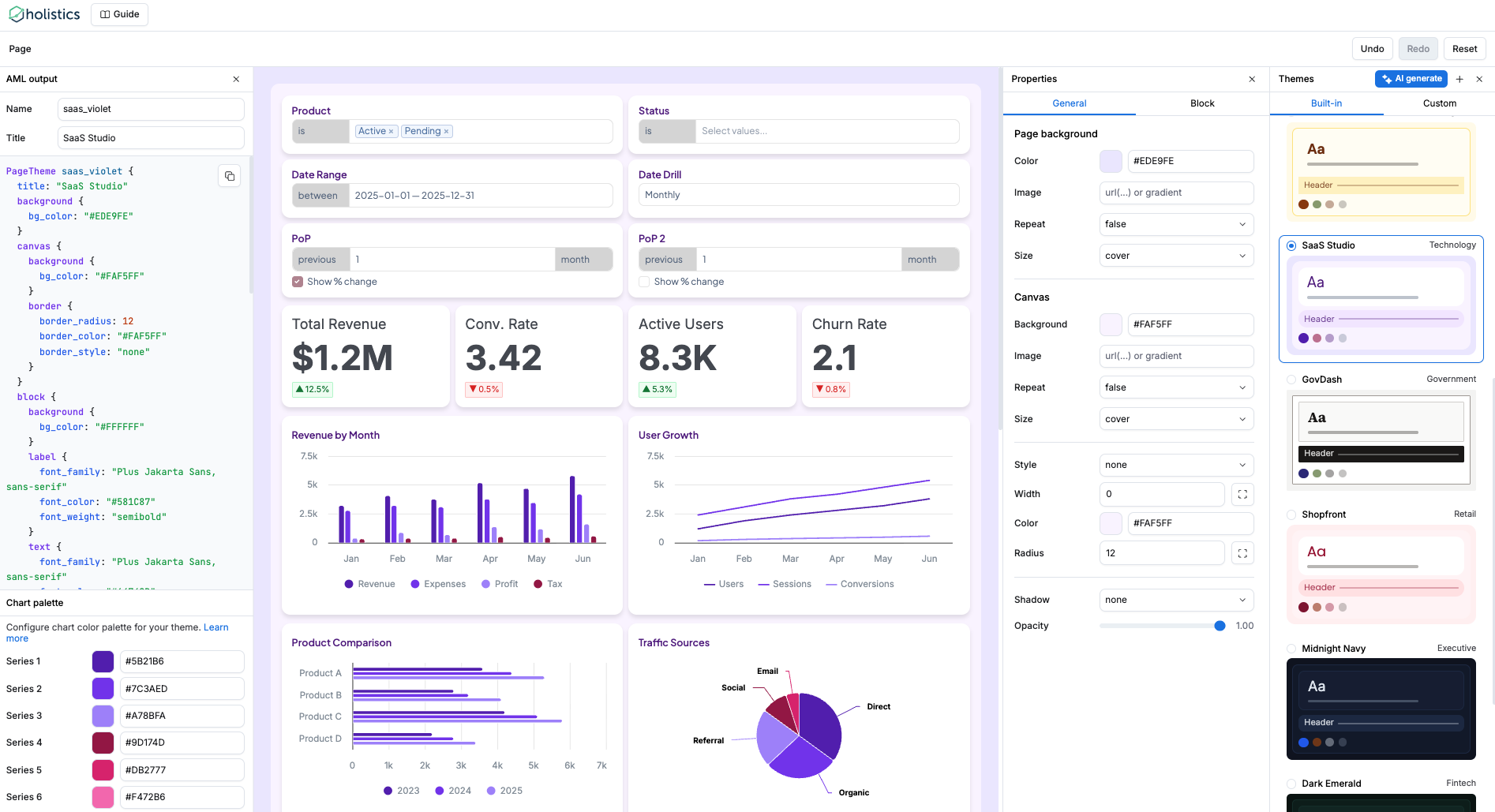Close the AML output panel

[236, 79]
